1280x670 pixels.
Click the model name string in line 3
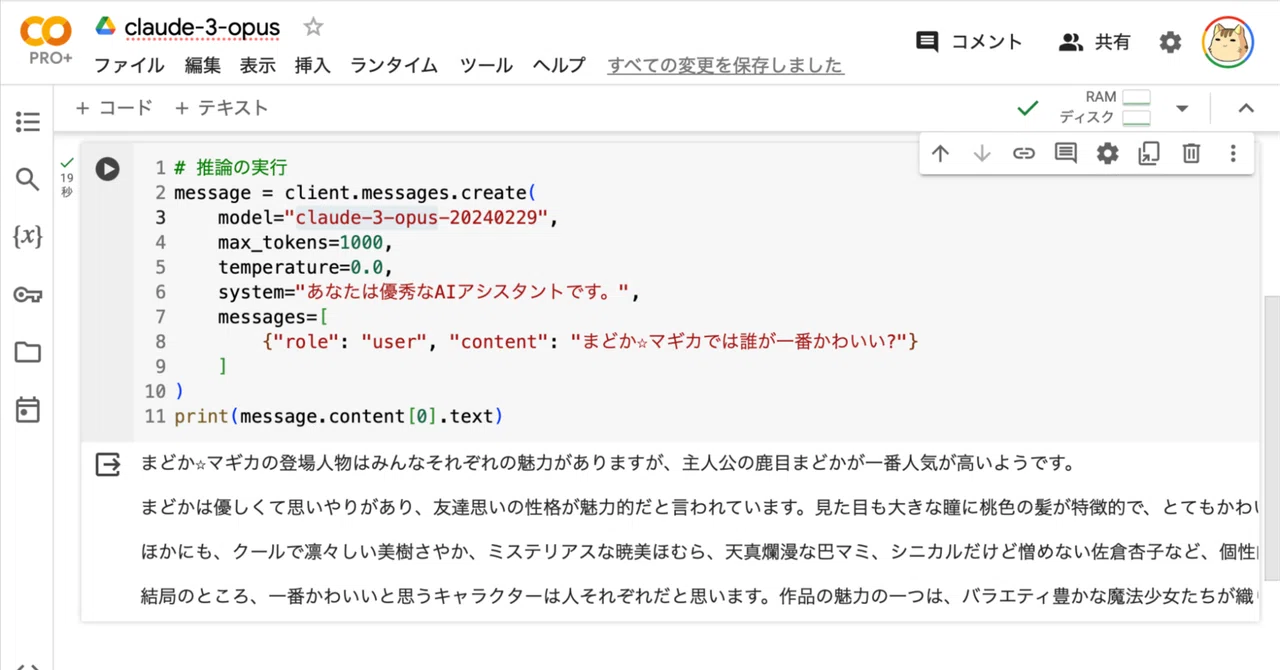[417, 217]
